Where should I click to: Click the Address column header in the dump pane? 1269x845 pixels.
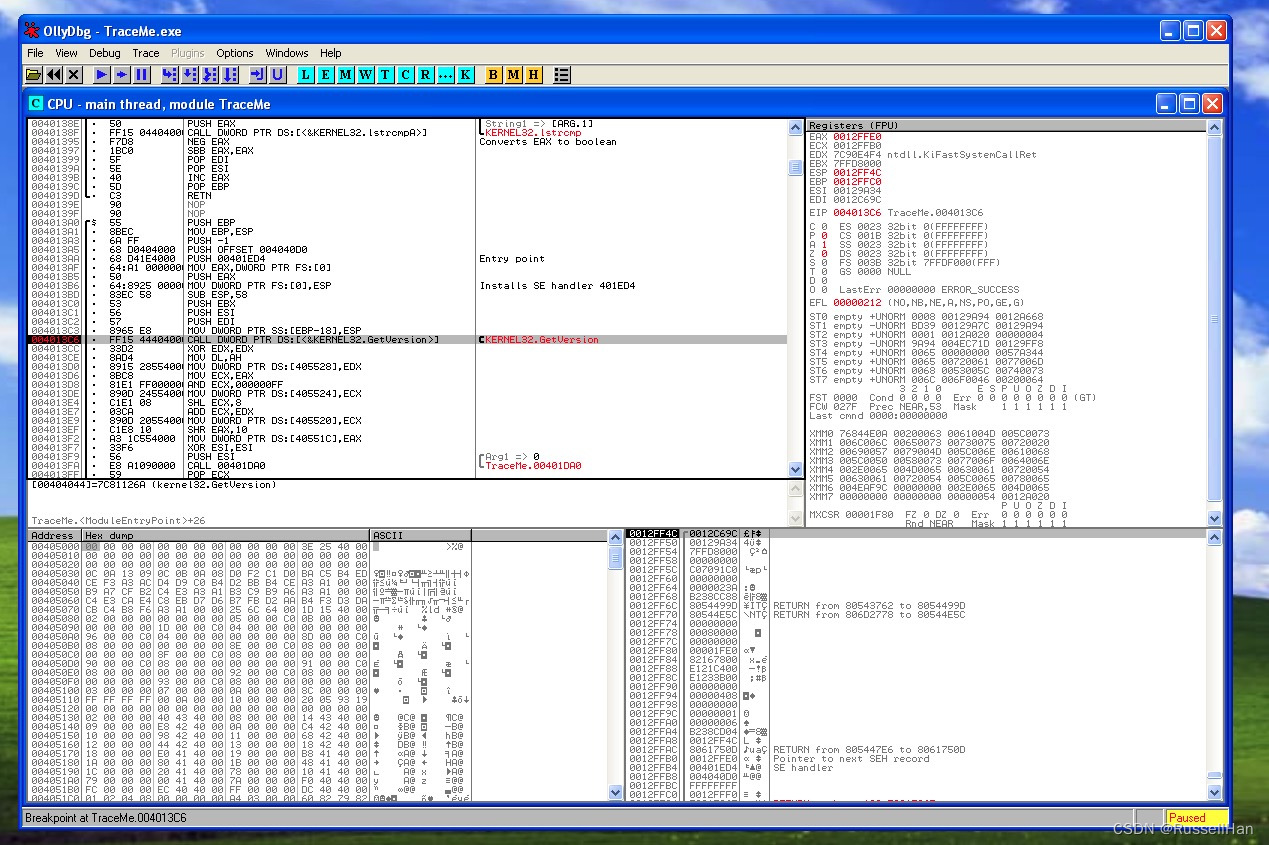[x=55, y=536]
